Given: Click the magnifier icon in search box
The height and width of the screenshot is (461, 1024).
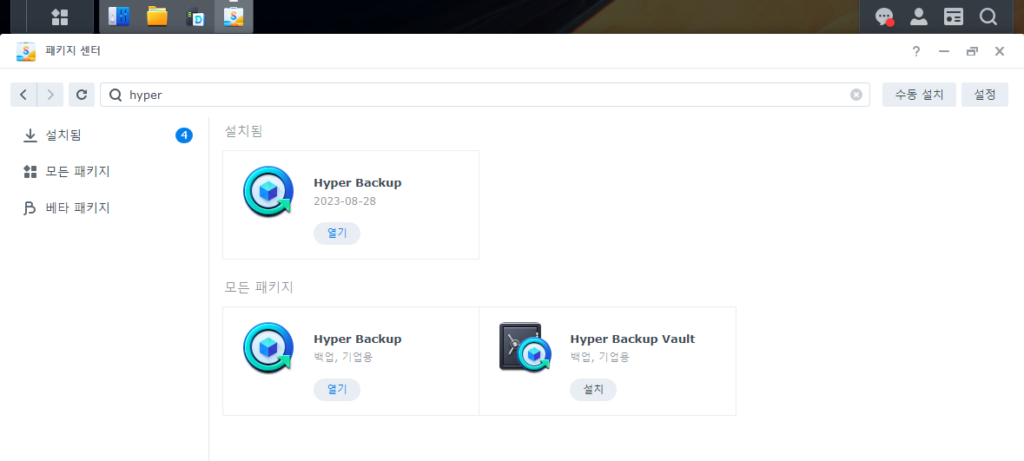Looking at the screenshot, I should coord(116,95).
